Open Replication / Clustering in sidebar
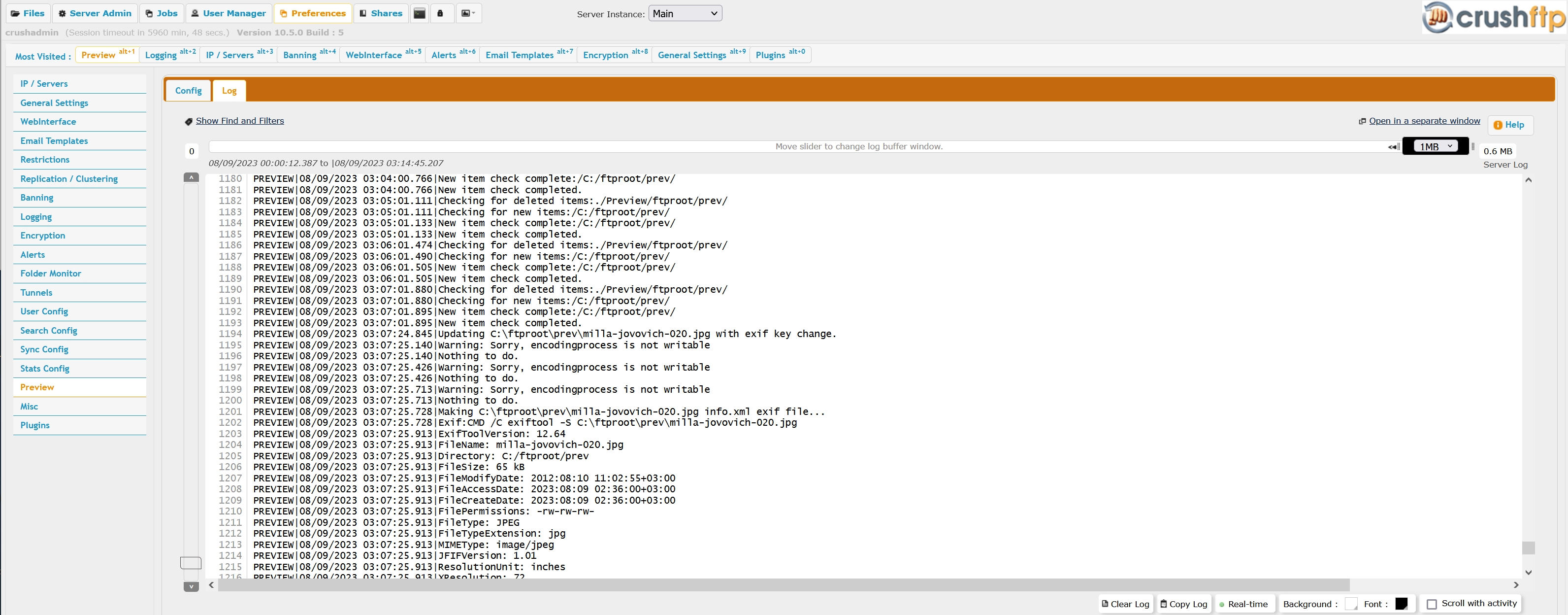Screen dimensions: 1568x615 (x=80, y=178)
